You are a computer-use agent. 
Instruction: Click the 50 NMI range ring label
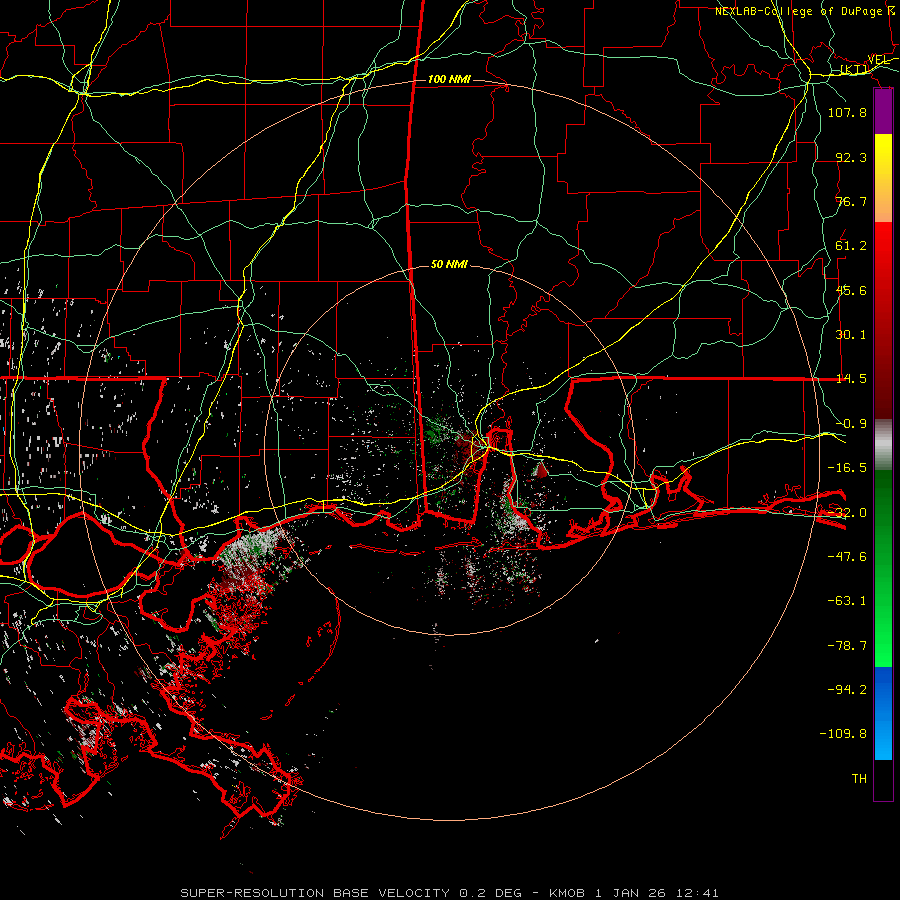[x=449, y=264]
